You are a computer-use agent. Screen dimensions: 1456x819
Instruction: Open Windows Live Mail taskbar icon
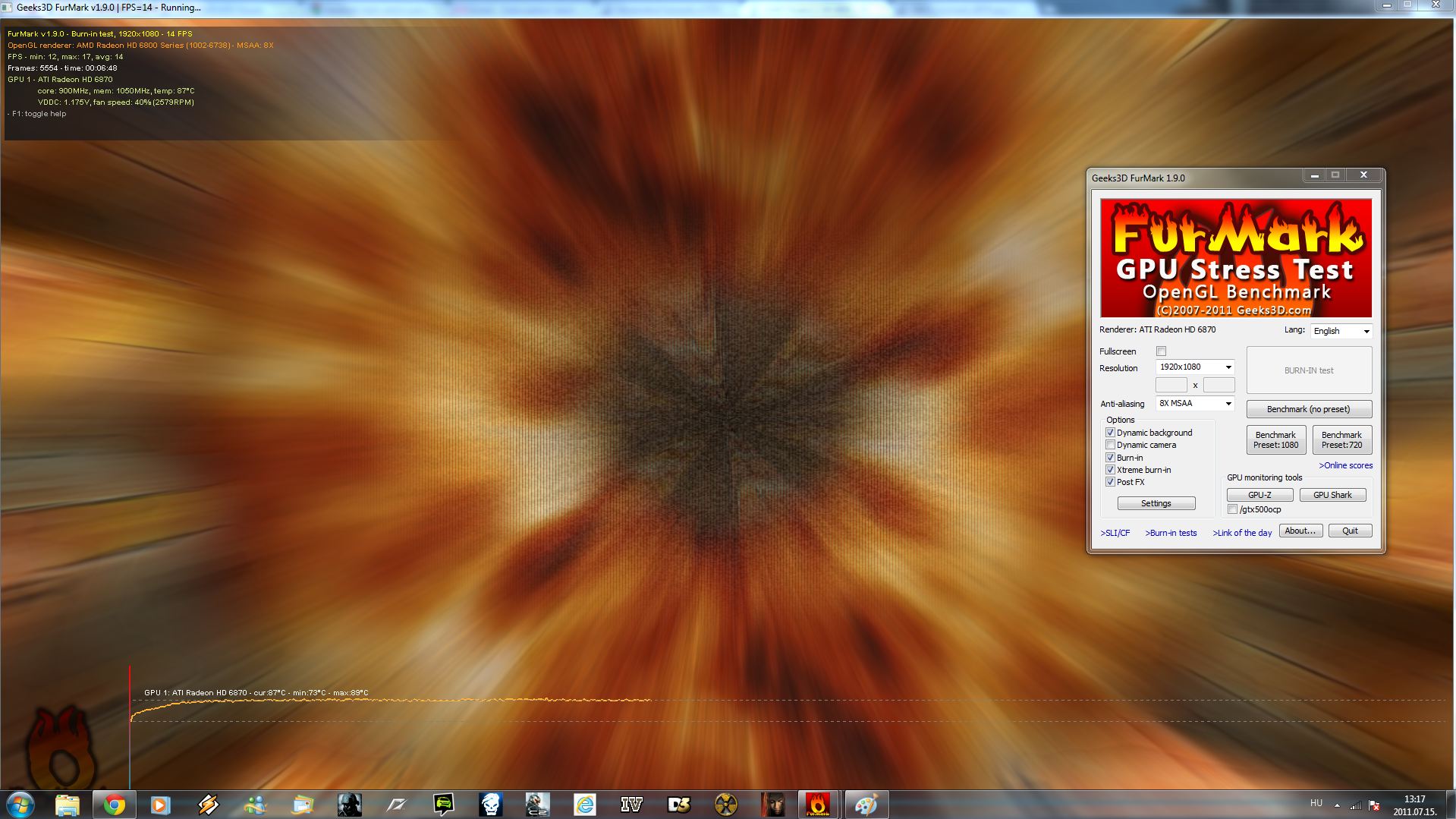[303, 805]
